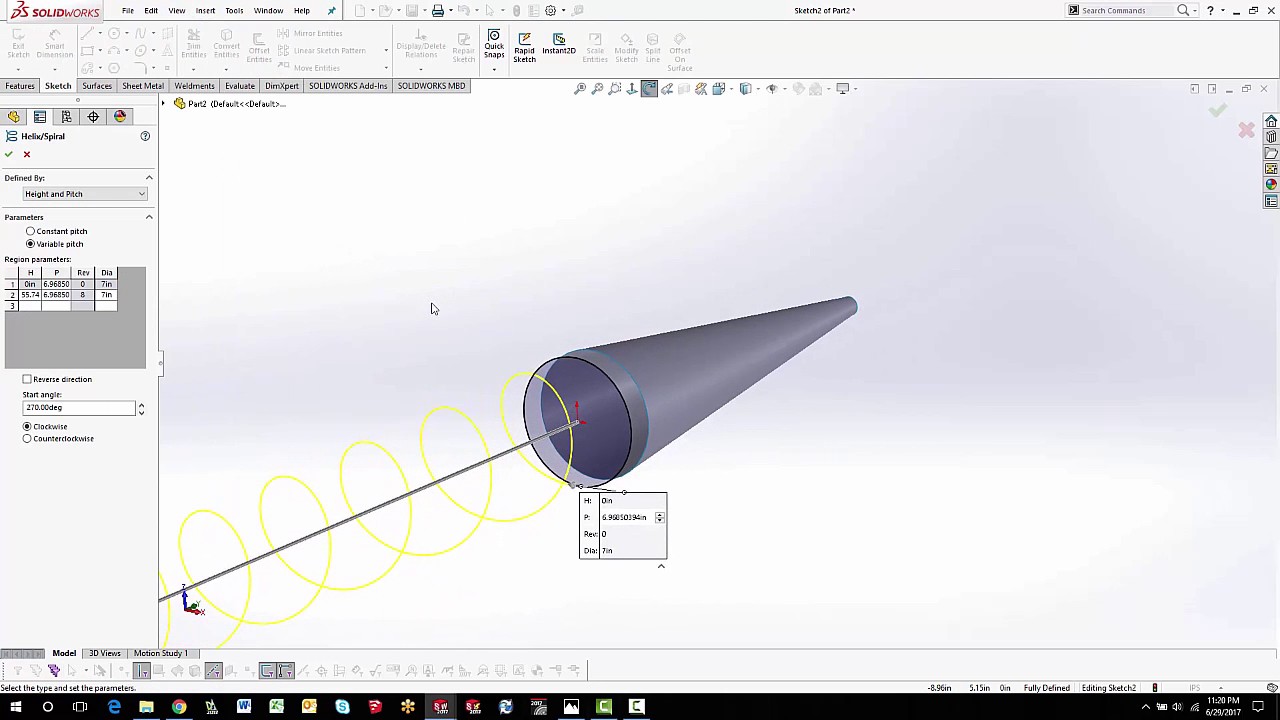This screenshot has height=720, width=1280.
Task: Click the highlighted Dynamic Annotation Views icon
Action: 649,89
